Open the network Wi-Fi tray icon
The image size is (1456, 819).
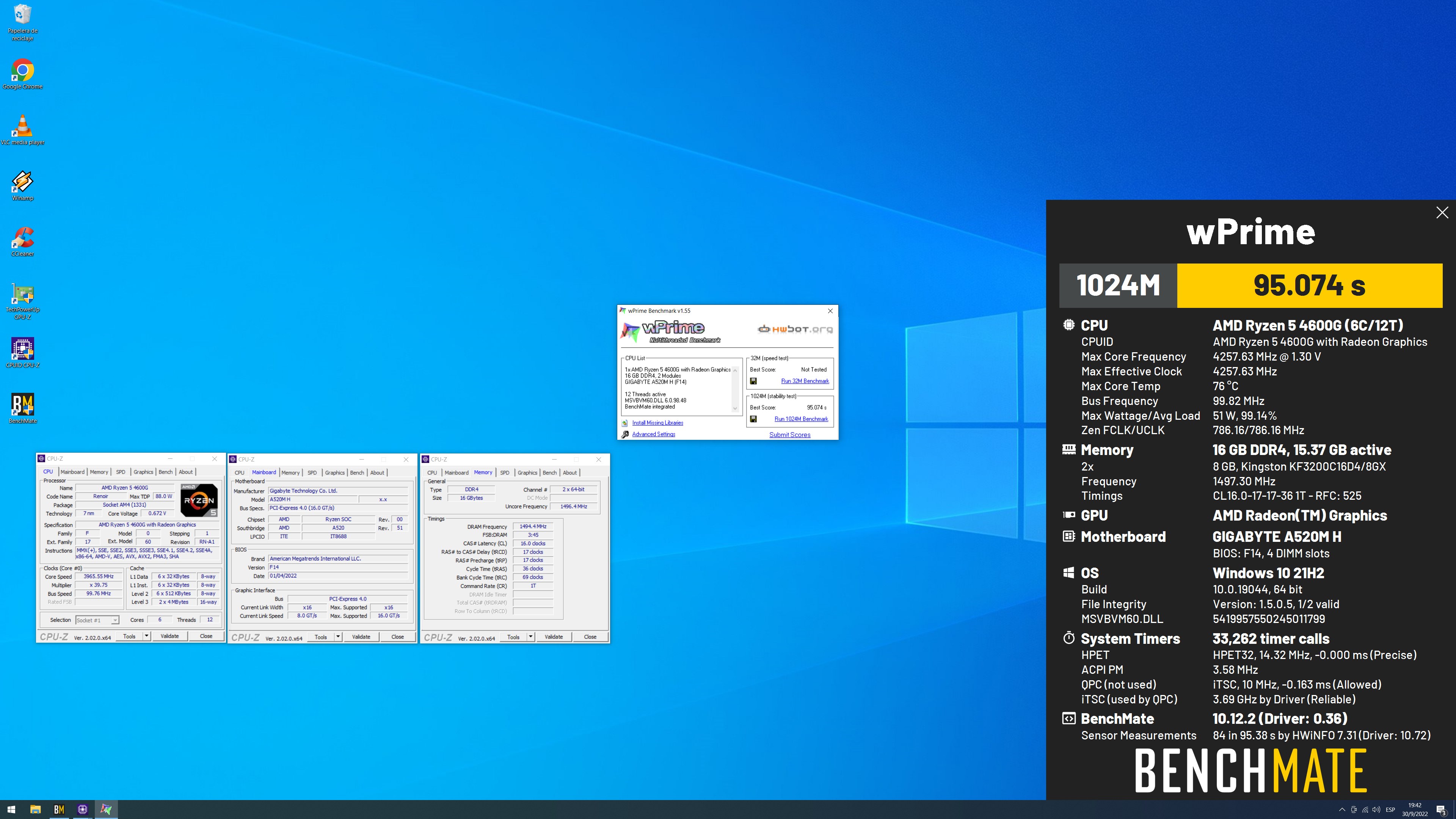1365,810
